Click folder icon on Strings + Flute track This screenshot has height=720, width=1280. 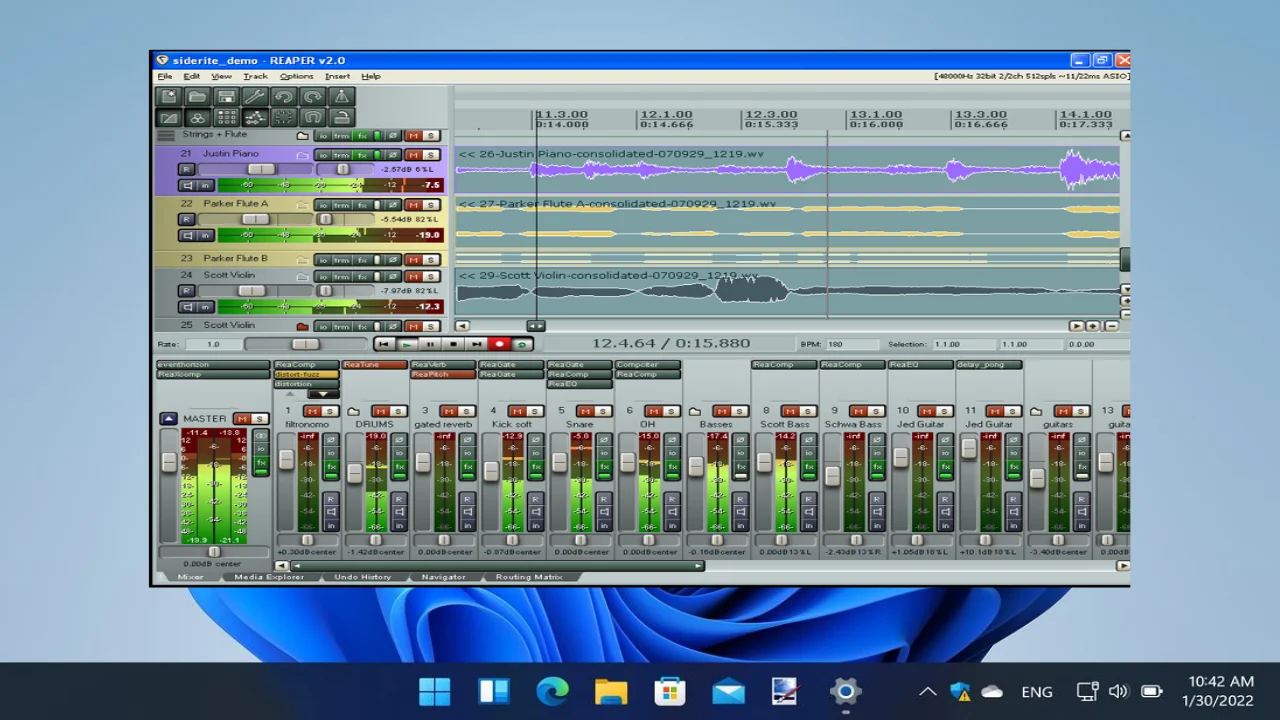click(x=302, y=135)
